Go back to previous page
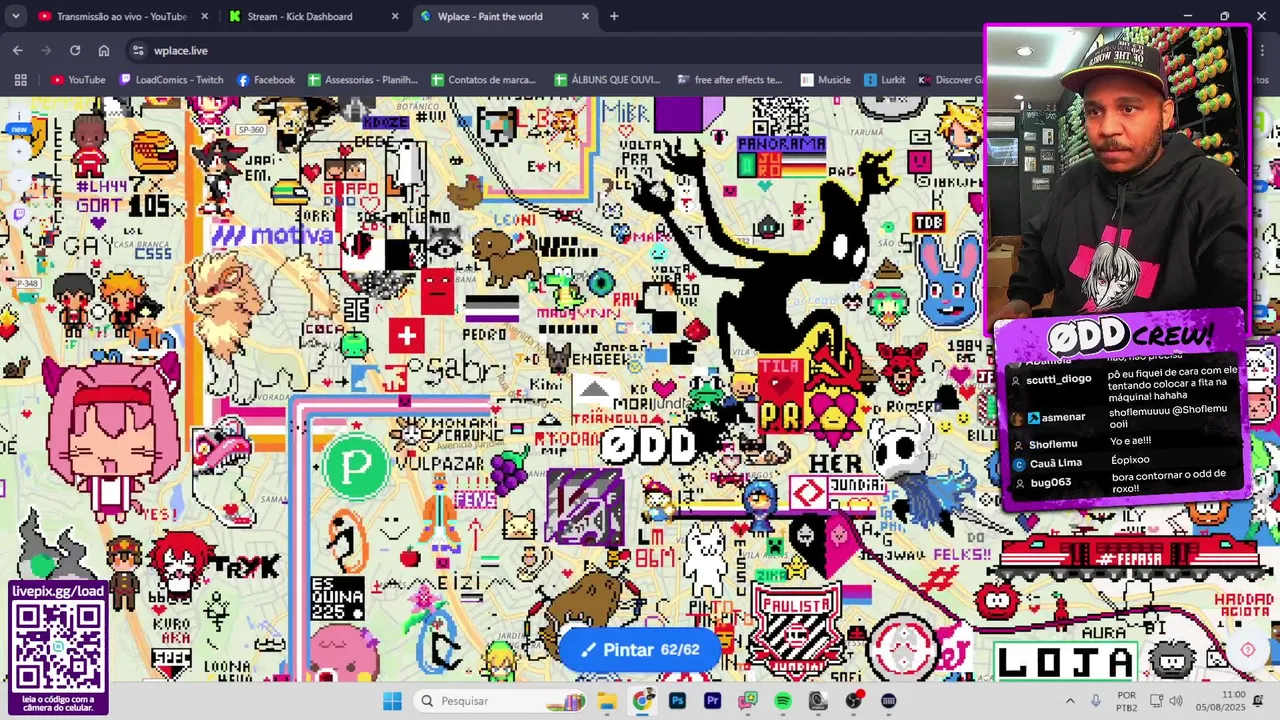1280x720 pixels. (x=17, y=50)
